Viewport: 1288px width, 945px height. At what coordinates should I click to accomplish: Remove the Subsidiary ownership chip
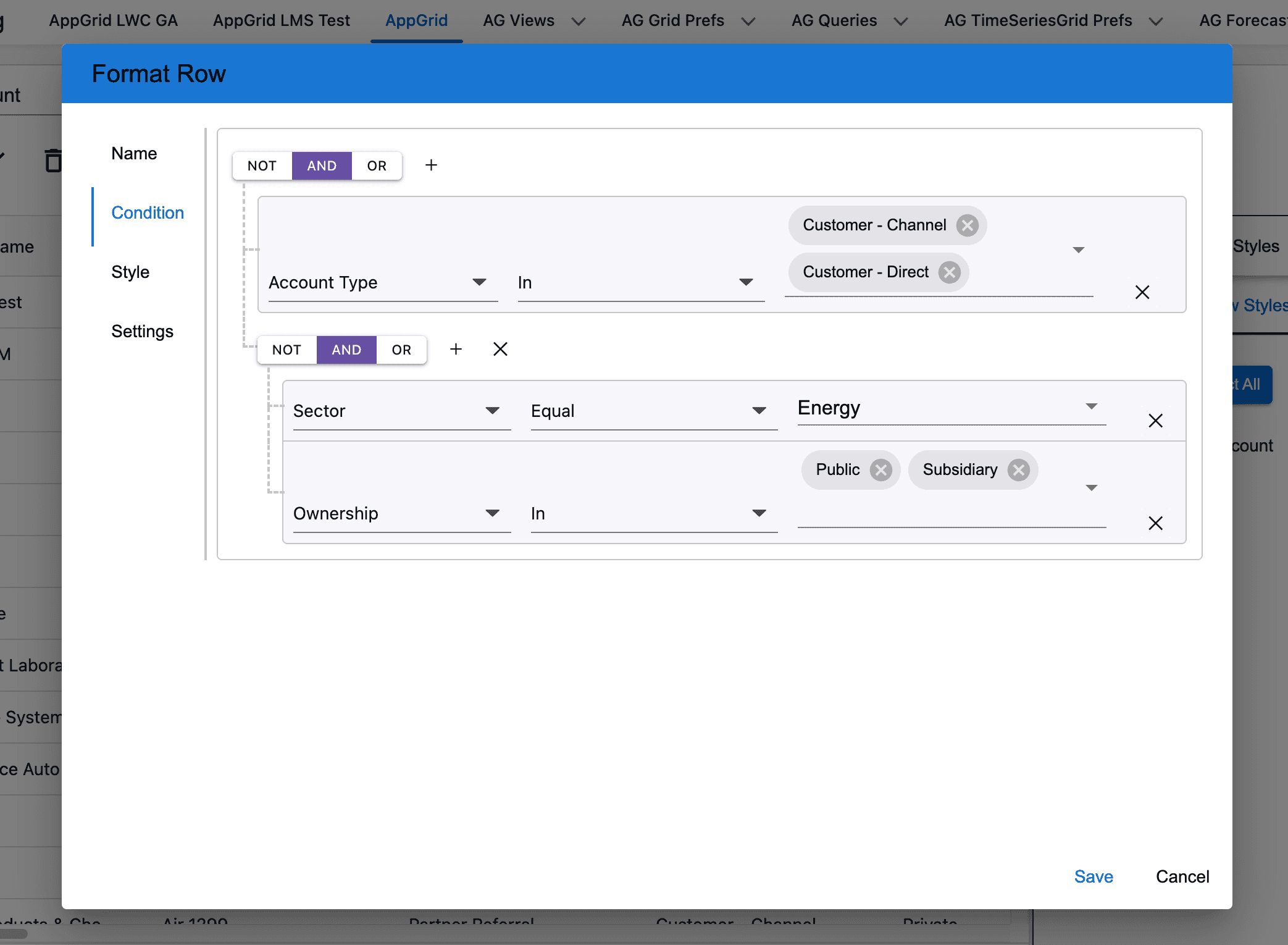[1018, 470]
